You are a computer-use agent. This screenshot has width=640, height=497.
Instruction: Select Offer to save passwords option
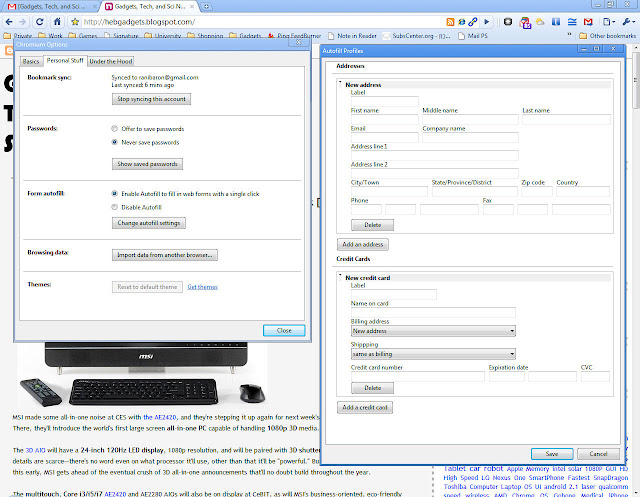point(115,129)
